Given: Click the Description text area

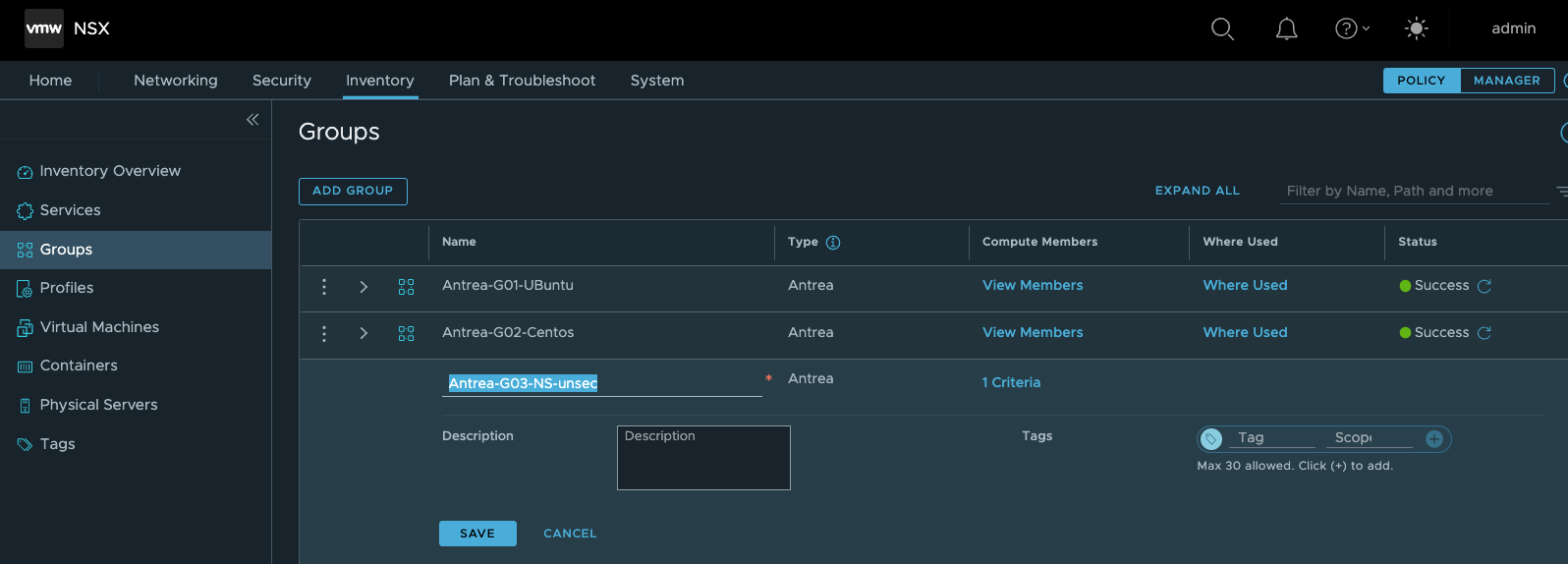Looking at the screenshot, I should (703, 458).
